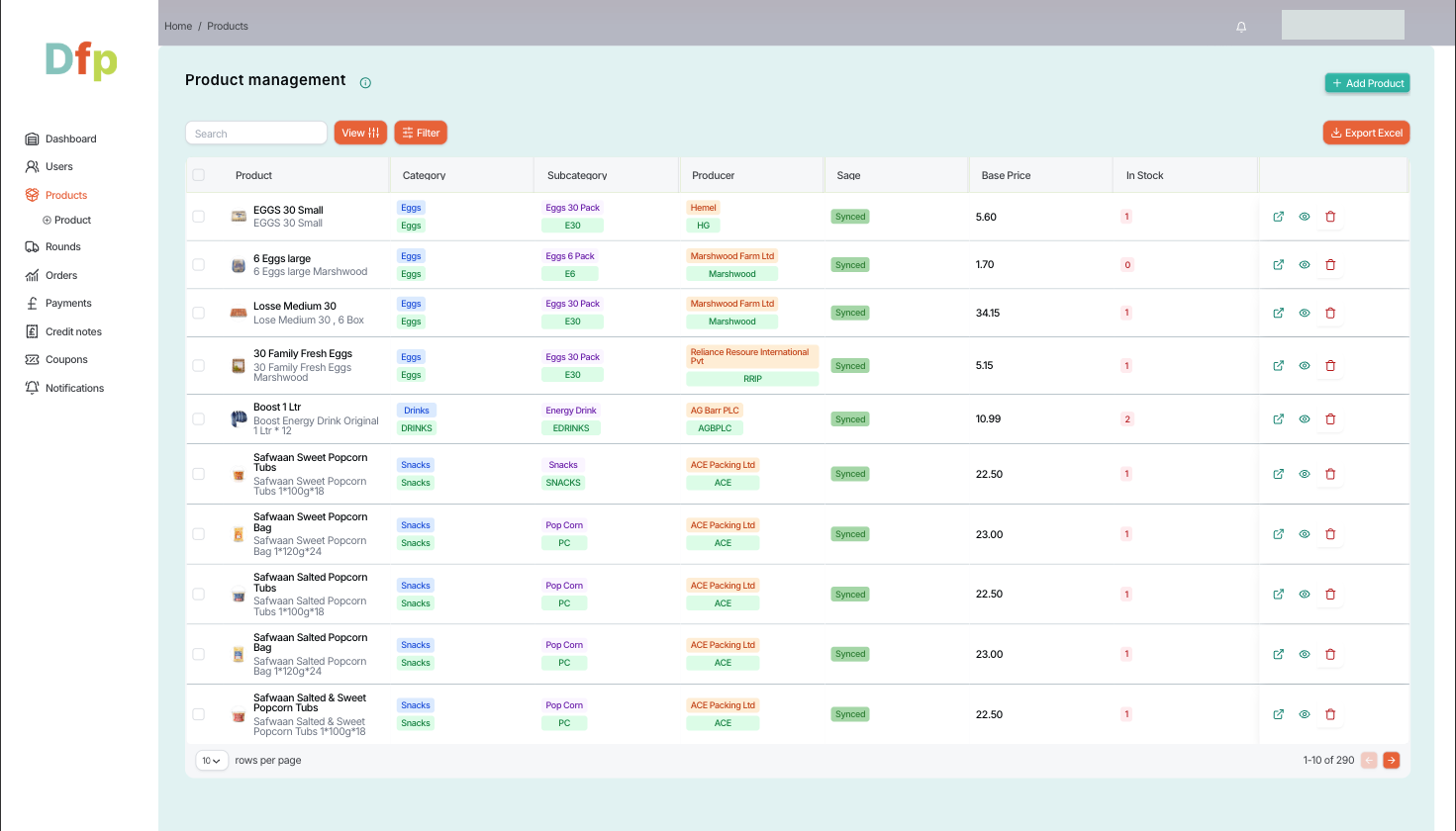The height and width of the screenshot is (831, 1456).
Task: Select all products with header checkbox
Action: pyautogui.click(x=198, y=175)
